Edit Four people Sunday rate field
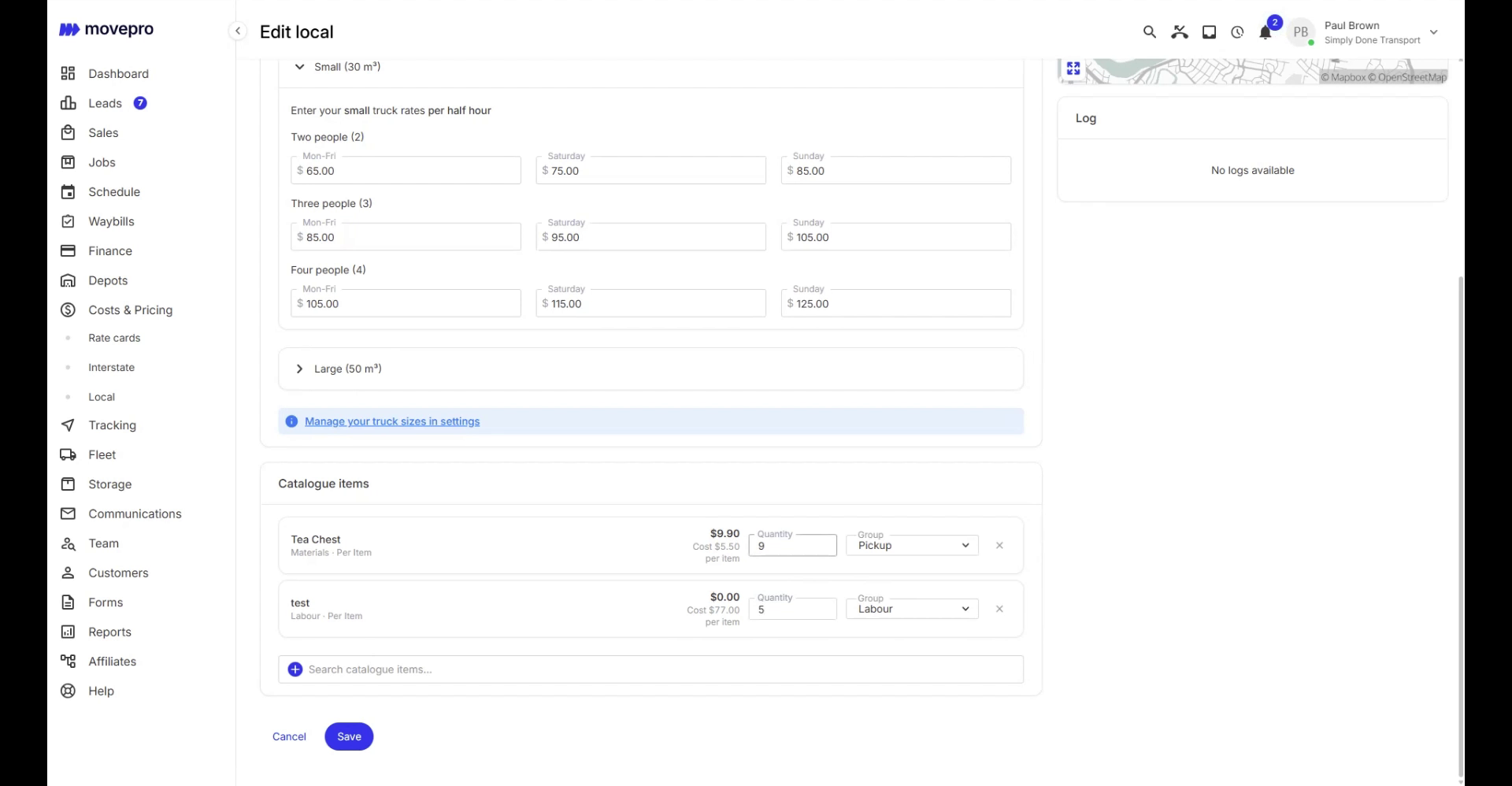The image size is (1512, 786). pos(895,303)
